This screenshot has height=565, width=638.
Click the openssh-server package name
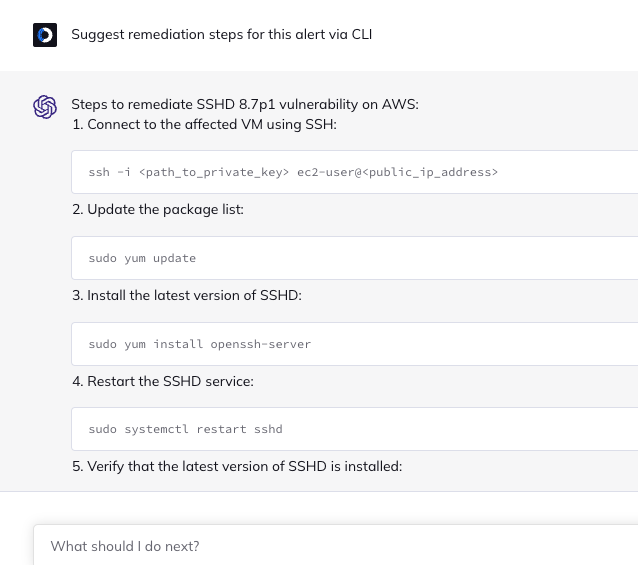pyautogui.click(x=260, y=345)
